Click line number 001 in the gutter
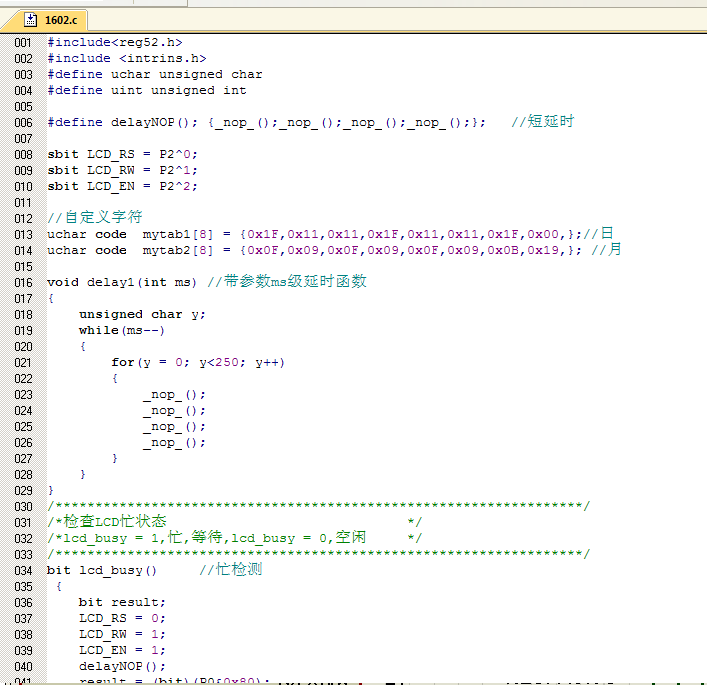The image size is (707, 685). (x=23, y=42)
